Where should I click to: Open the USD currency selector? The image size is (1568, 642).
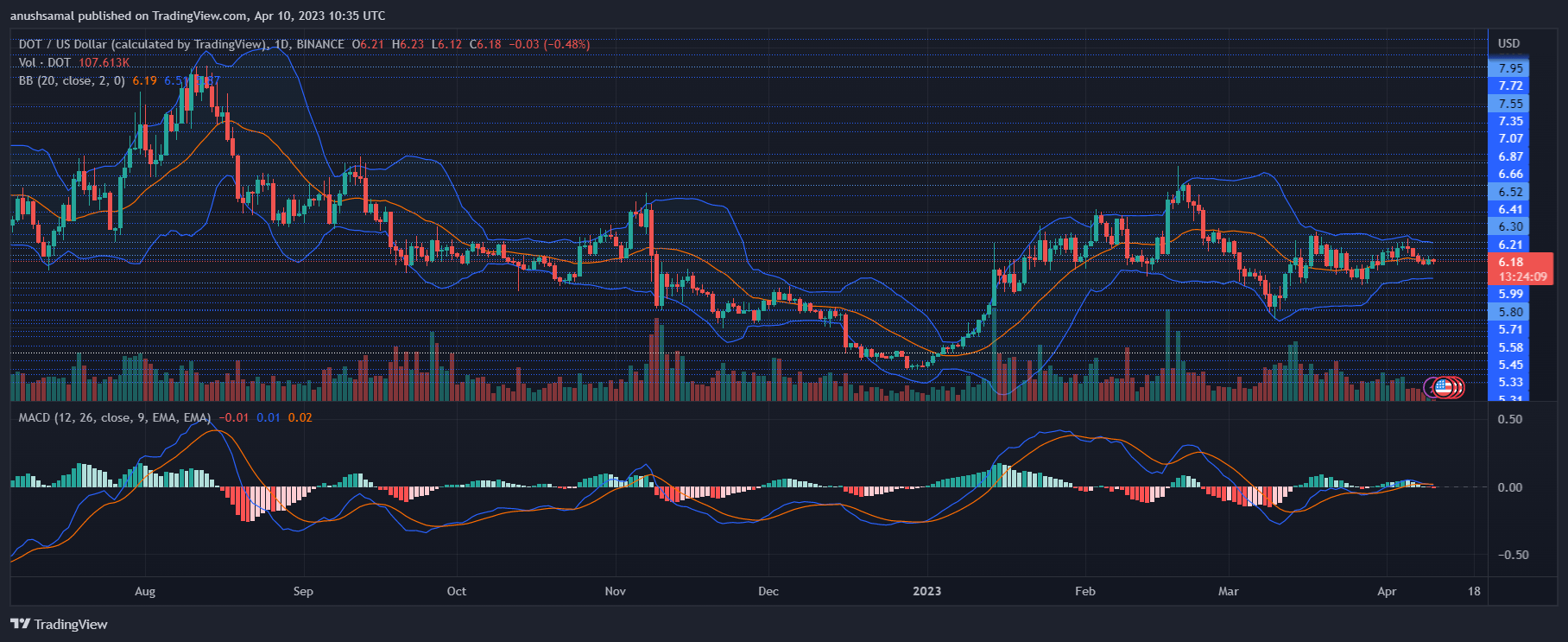click(1508, 43)
